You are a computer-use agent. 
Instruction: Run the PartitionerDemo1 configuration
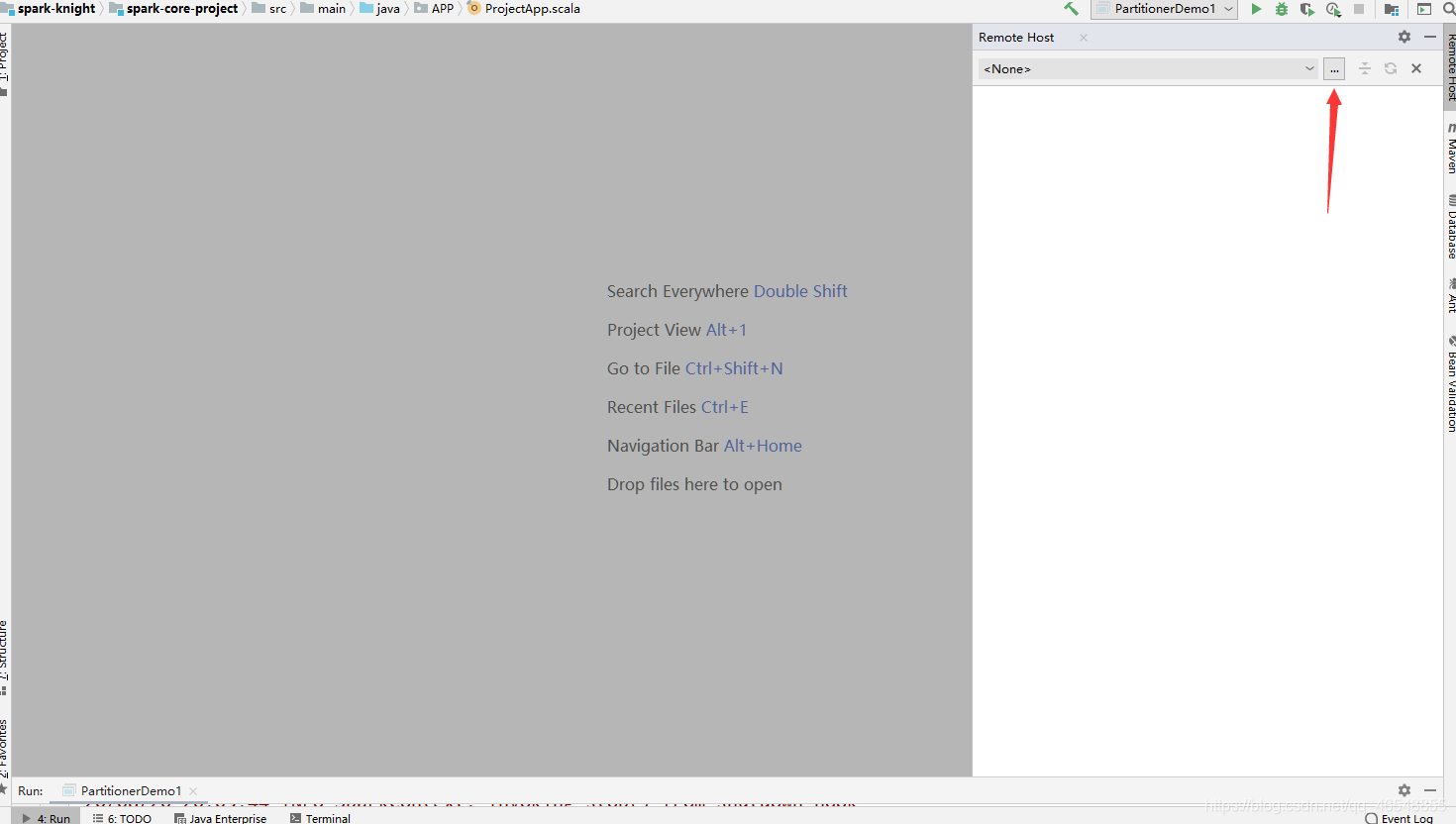pos(1256,9)
